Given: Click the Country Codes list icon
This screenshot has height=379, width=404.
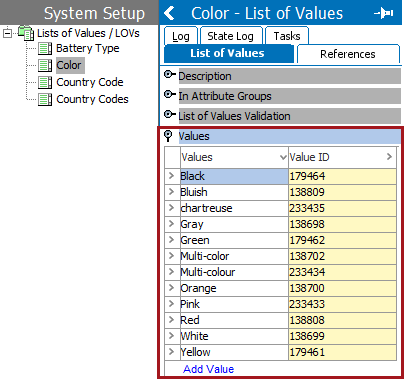Looking at the screenshot, I should coord(45,99).
